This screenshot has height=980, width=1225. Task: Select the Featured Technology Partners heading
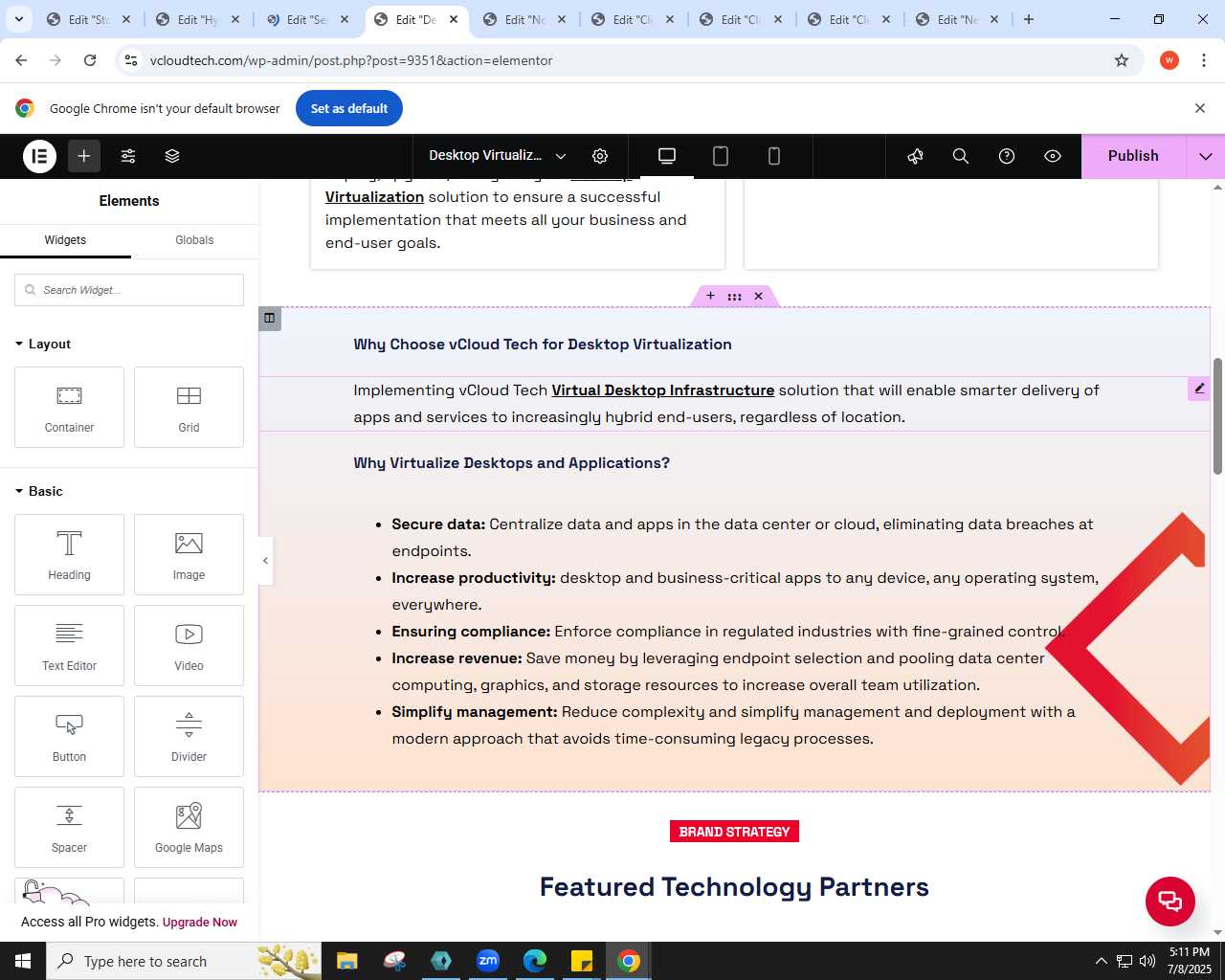734,887
